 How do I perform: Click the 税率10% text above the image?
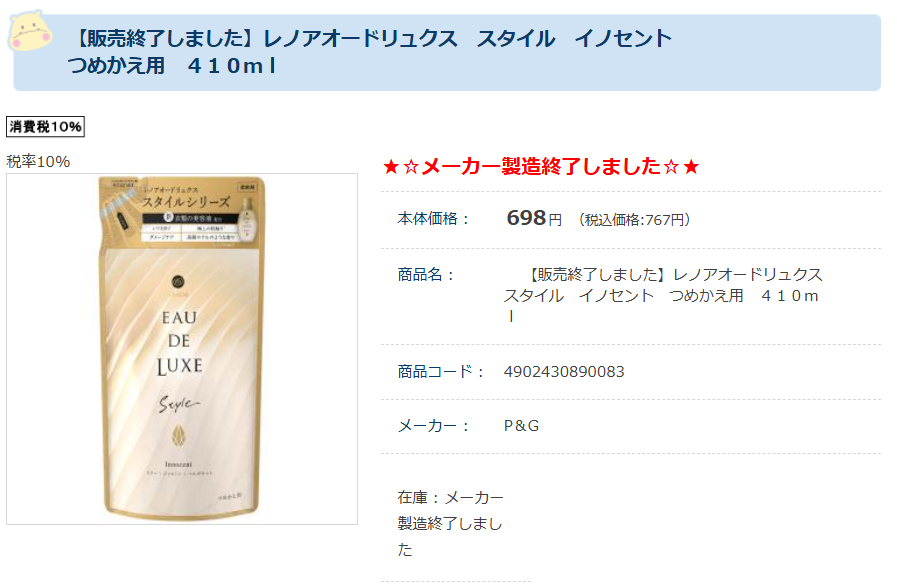[x=38, y=162]
